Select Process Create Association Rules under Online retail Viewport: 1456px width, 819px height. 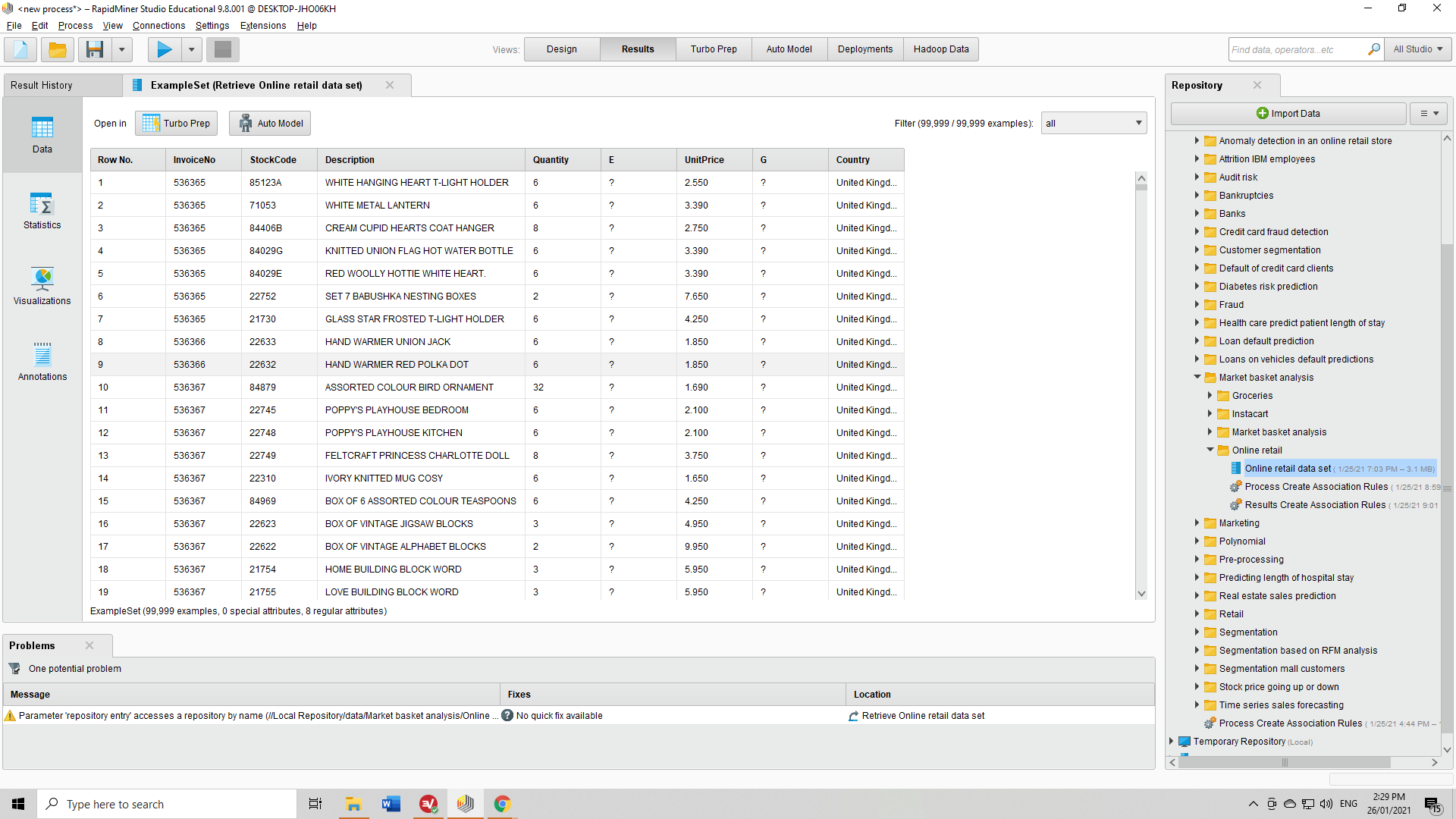point(1316,487)
